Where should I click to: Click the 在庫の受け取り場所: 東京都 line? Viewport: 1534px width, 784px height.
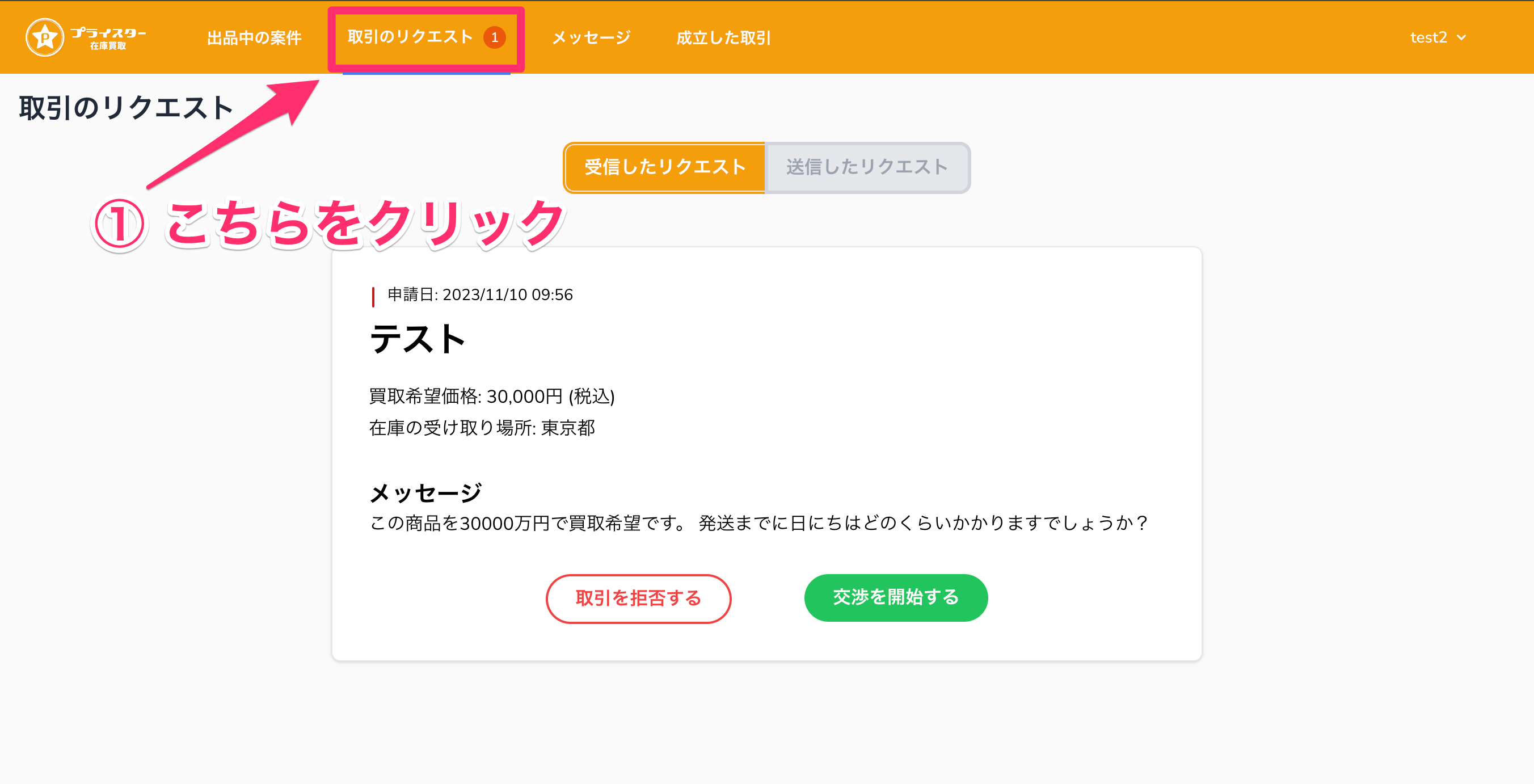pos(482,427)
